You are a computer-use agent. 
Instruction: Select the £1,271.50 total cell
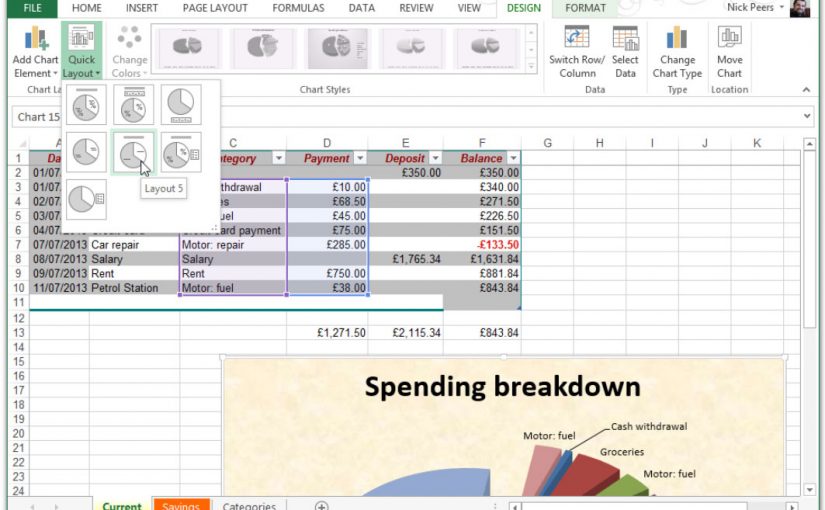pyautogui.click(x=327, y=333)
